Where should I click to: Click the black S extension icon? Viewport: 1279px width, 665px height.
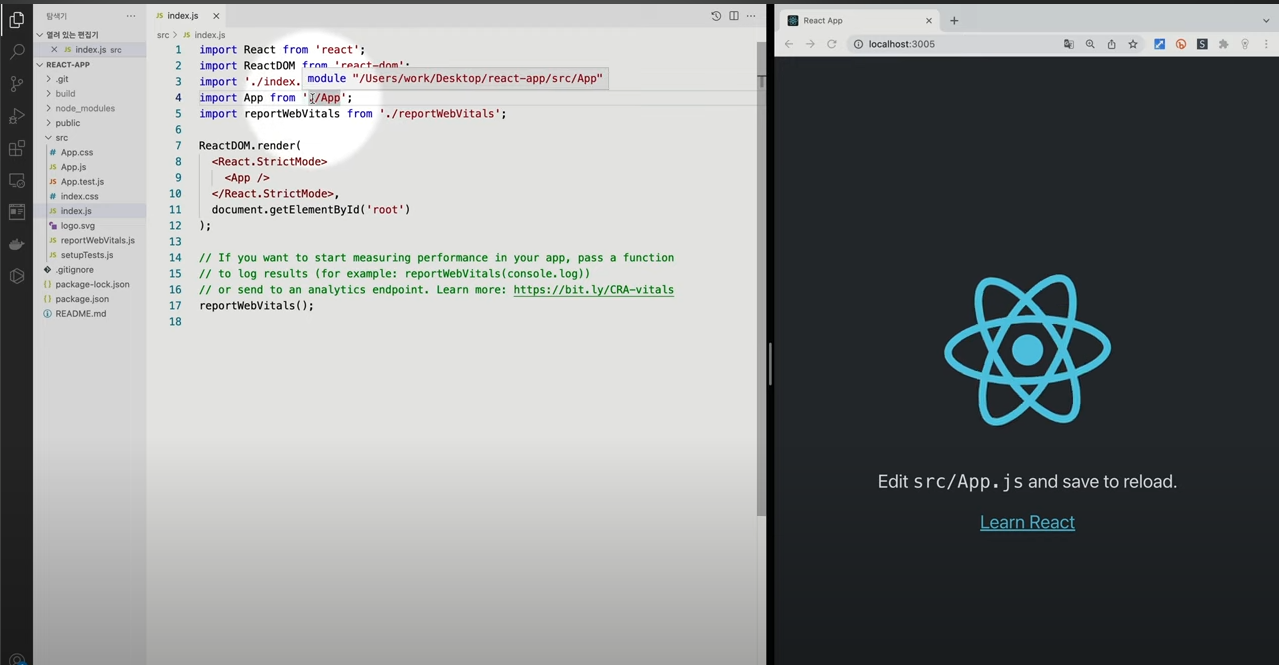[1202, 44]
